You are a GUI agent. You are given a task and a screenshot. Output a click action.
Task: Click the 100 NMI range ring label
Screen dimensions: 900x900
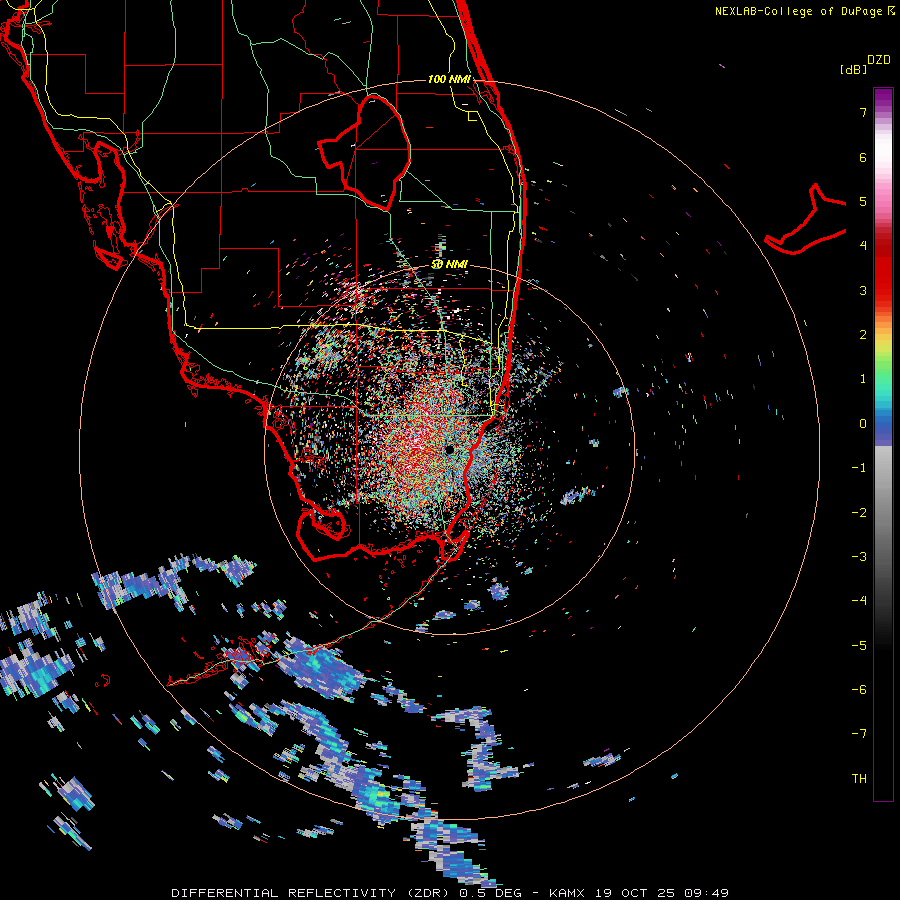[x=449, y=79]
